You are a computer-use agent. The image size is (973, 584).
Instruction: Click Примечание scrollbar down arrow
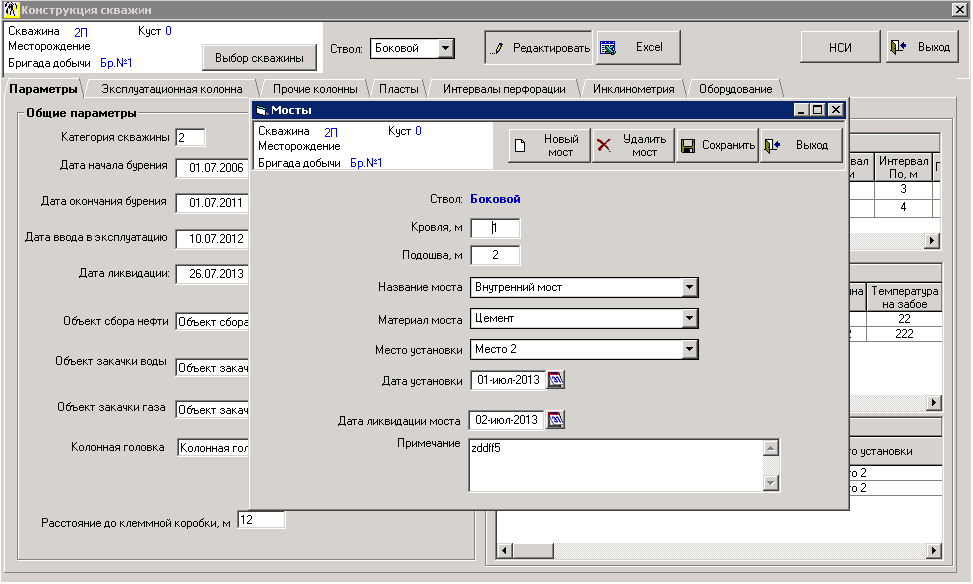click(x=770, y=483)
